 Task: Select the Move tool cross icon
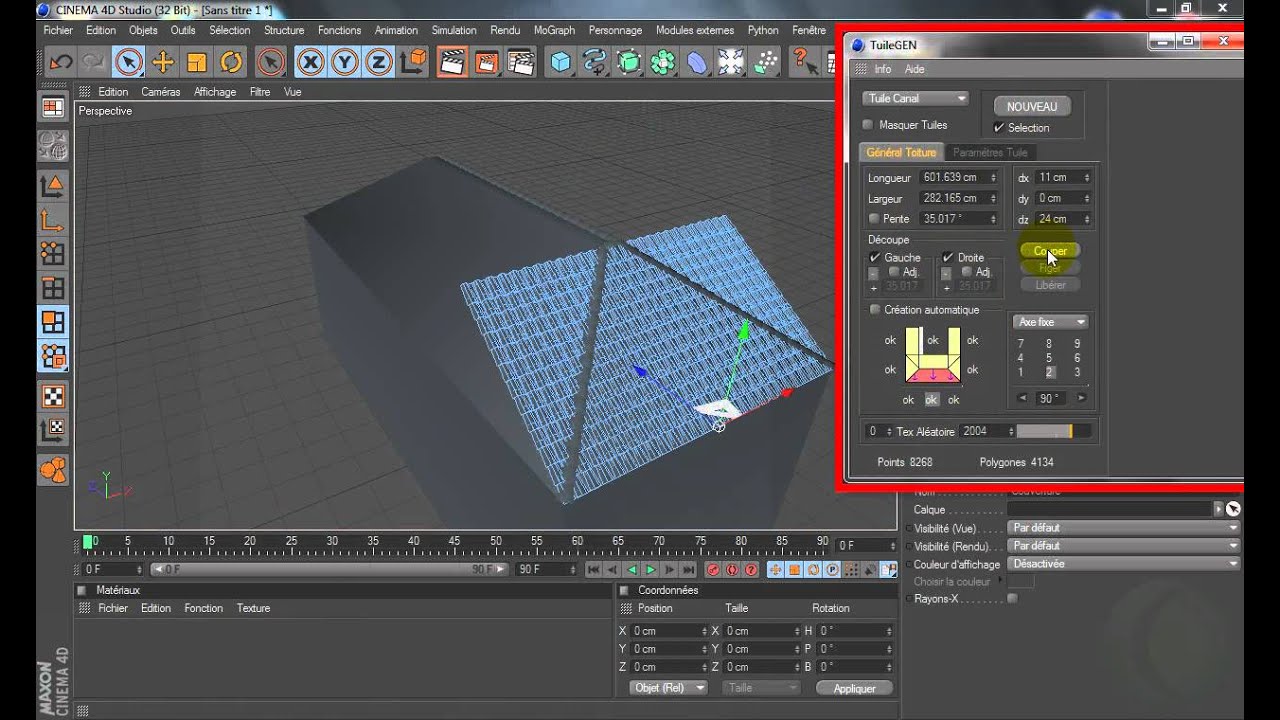[x=162, y=62]
